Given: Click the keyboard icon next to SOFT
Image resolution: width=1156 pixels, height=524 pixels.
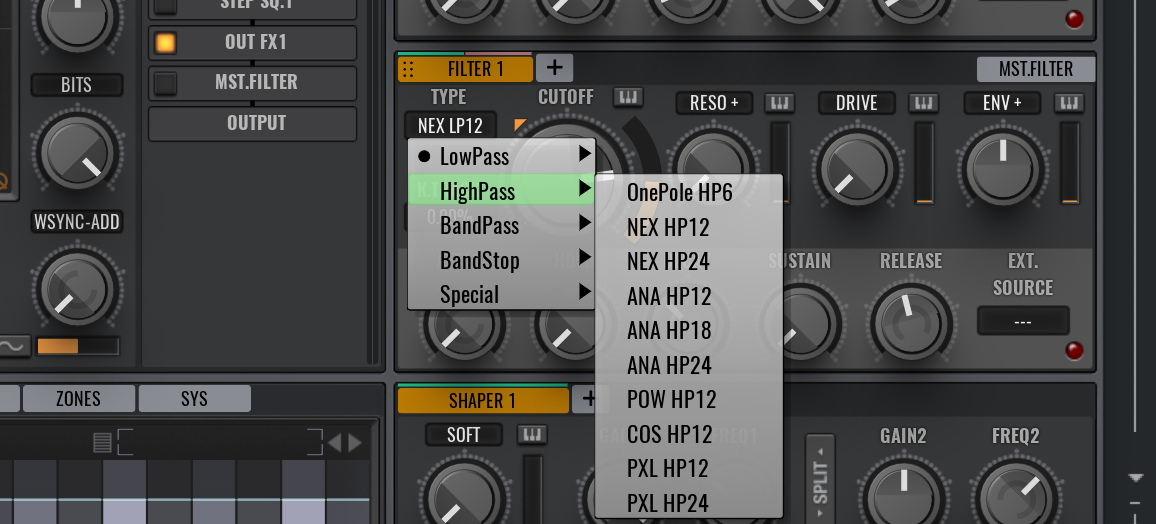Looking at the screenshot, I should pos(532,435).
